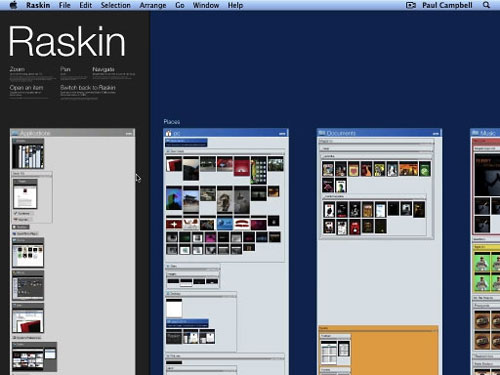Click the folder icon beside Music title

click(x=475, y=133)
